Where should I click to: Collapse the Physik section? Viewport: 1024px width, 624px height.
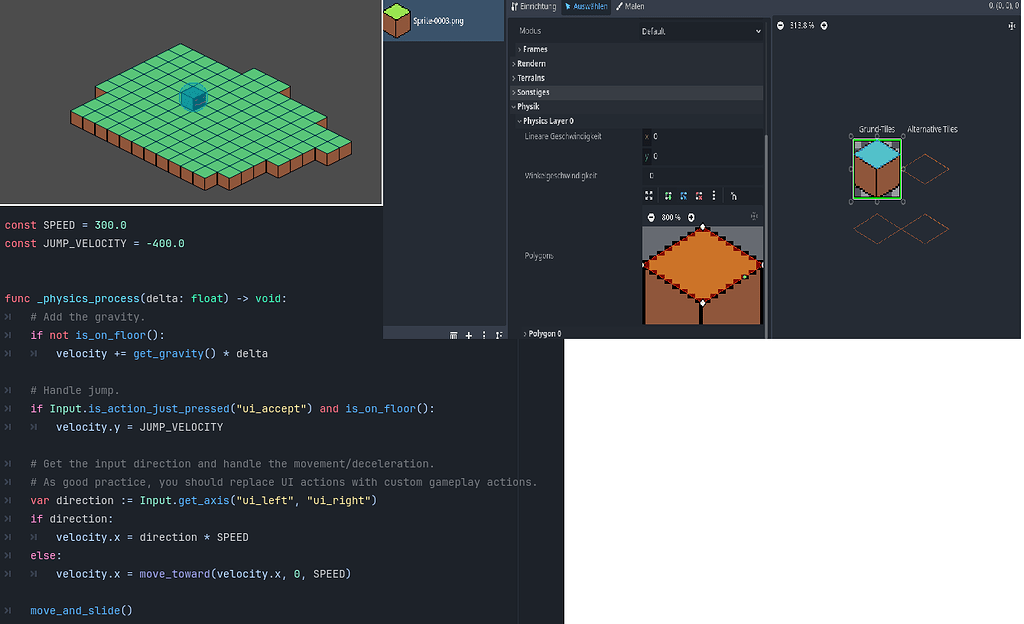(x=528, y=106)
